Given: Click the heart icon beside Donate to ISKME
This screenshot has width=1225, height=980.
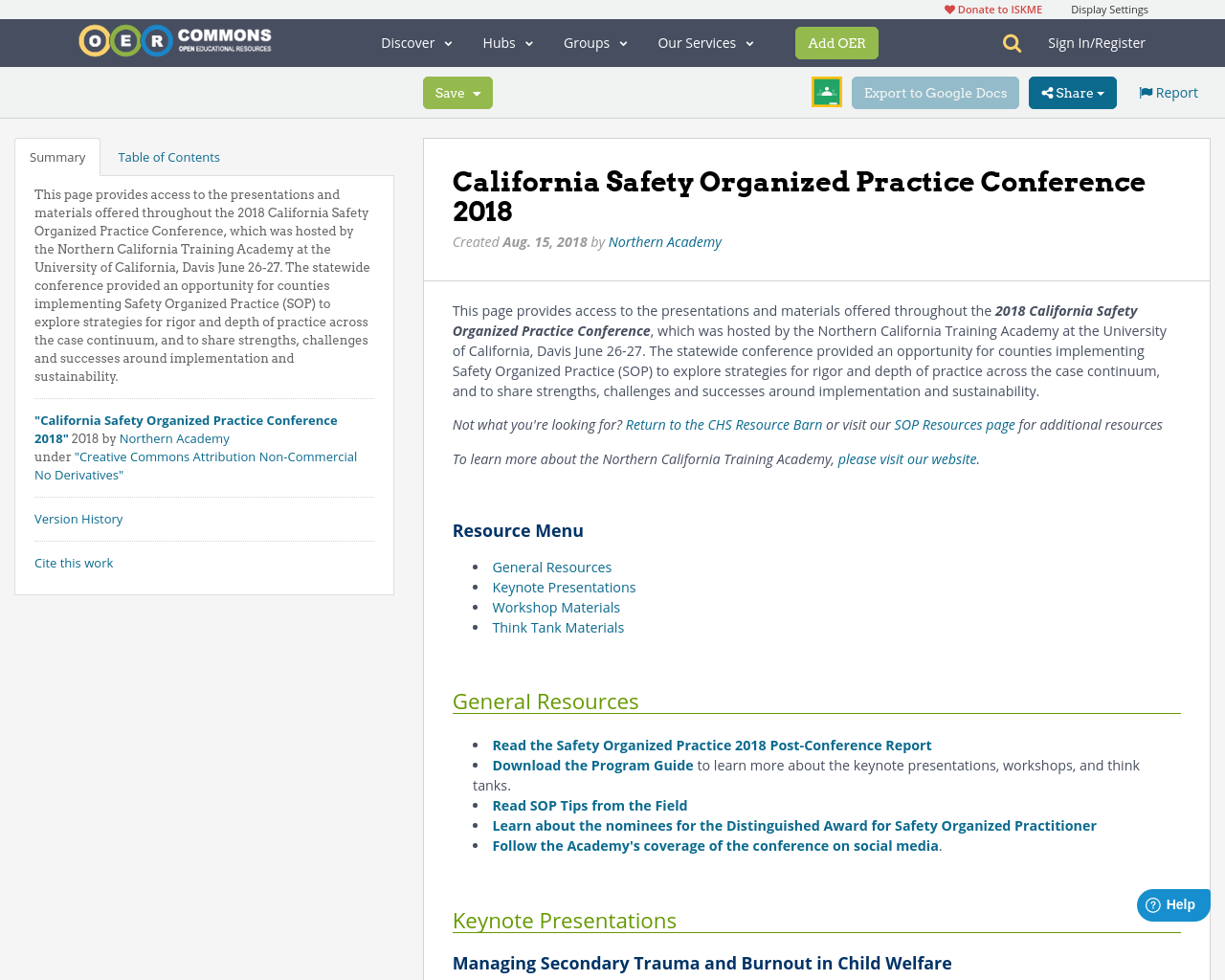Looking at the screenshot, I should pos(948,8).
